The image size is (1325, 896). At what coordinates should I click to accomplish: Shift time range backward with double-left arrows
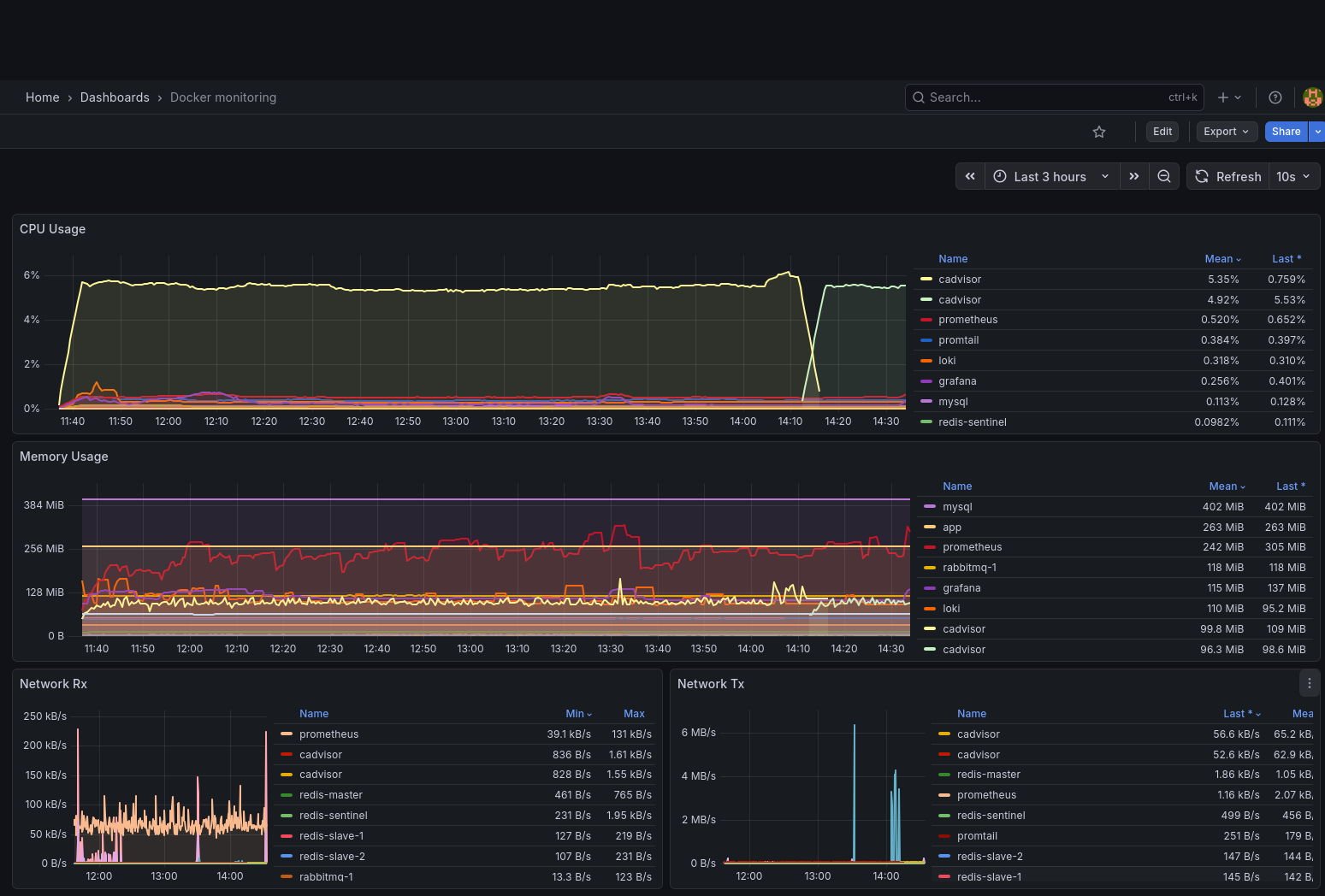point(970,176)
